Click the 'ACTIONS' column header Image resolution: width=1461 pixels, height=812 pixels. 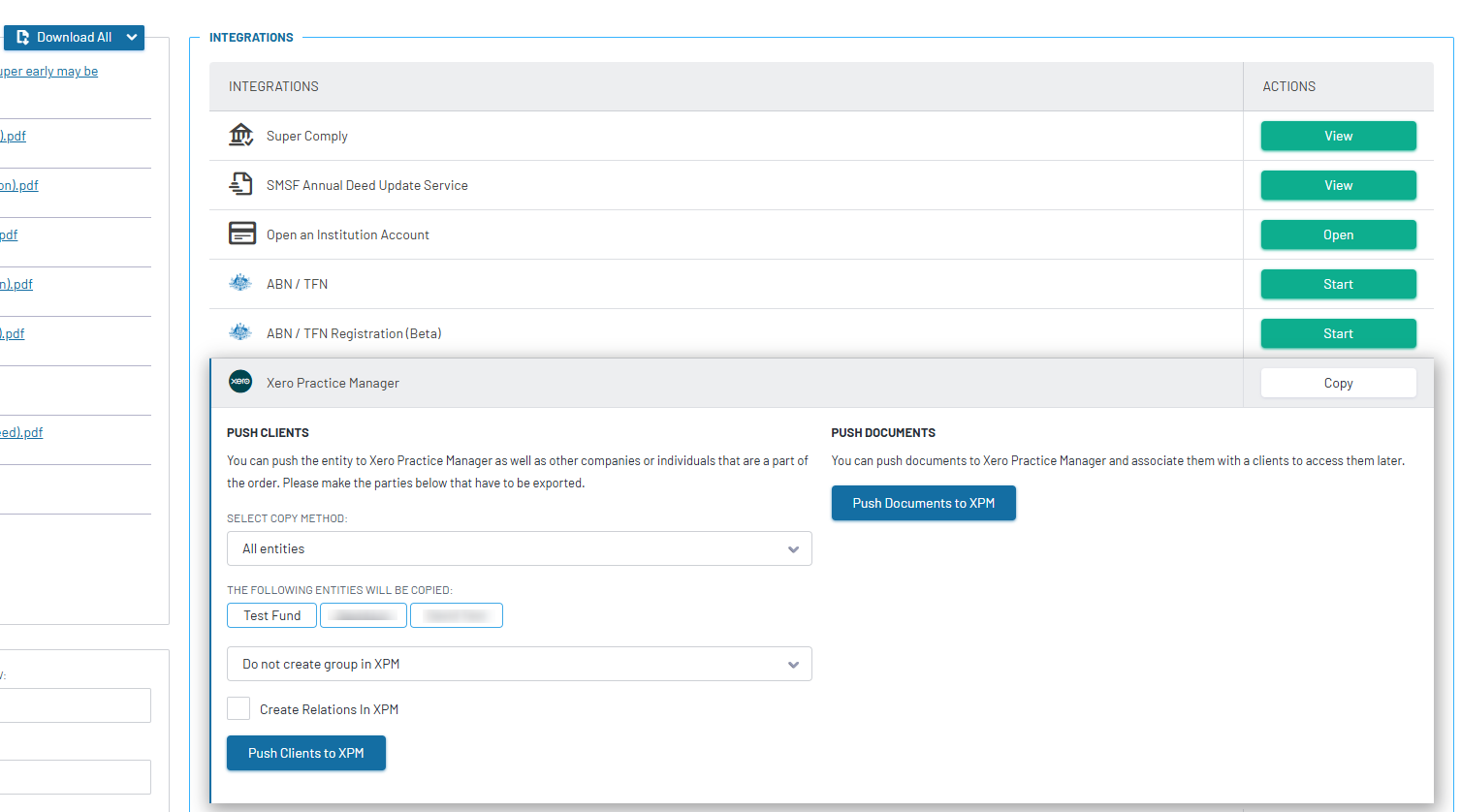coord(1289,86)
